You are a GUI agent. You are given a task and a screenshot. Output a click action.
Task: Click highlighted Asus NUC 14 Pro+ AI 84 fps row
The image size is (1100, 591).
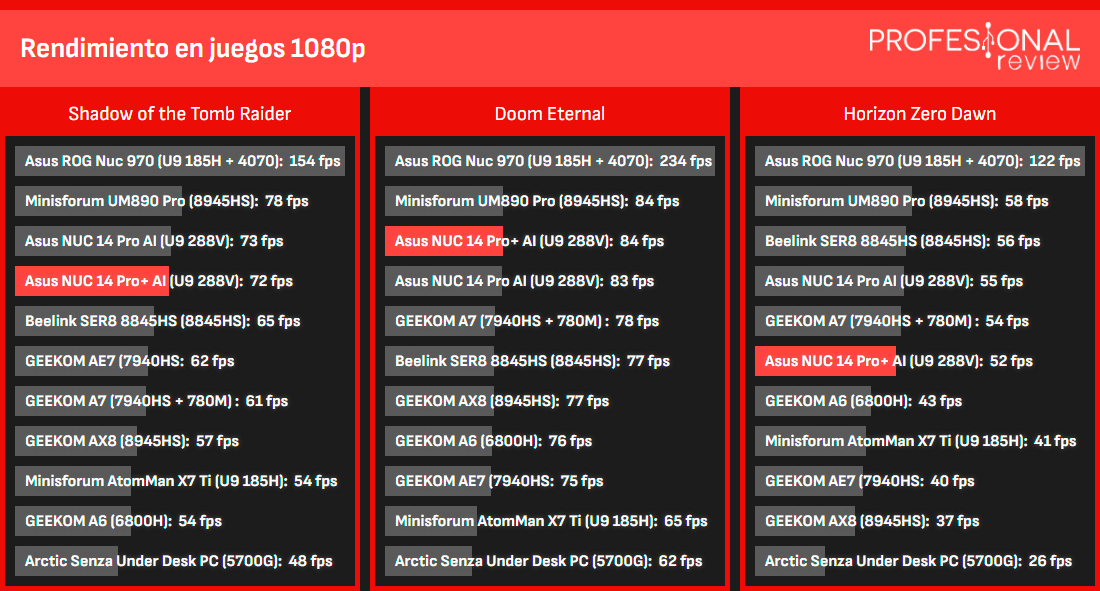pyautogui.click(x=550, y=241)
